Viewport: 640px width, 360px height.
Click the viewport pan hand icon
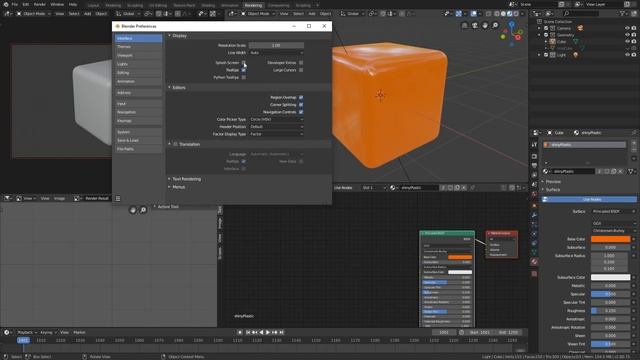tap(485, 25)
